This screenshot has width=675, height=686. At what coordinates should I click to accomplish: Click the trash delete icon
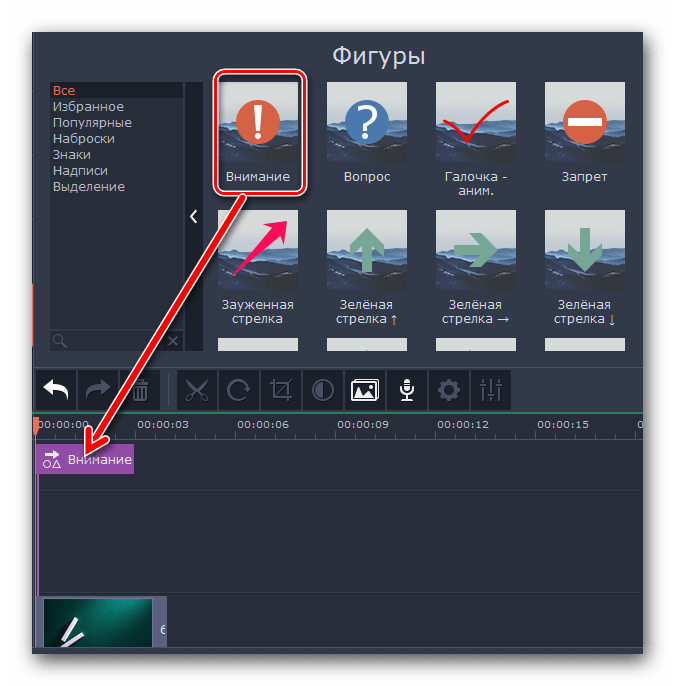pos(140,389)
